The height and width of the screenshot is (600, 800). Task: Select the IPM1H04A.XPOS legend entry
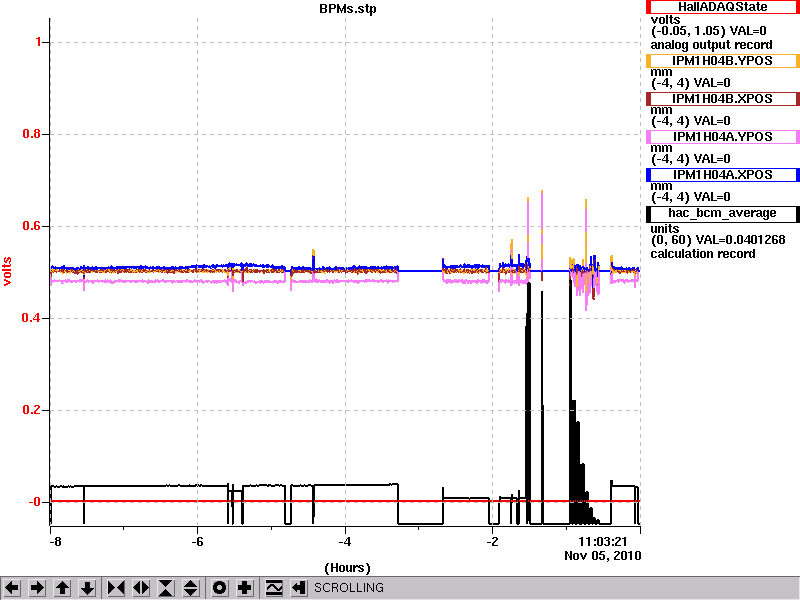pyautogui.click(x=722, y=174)
